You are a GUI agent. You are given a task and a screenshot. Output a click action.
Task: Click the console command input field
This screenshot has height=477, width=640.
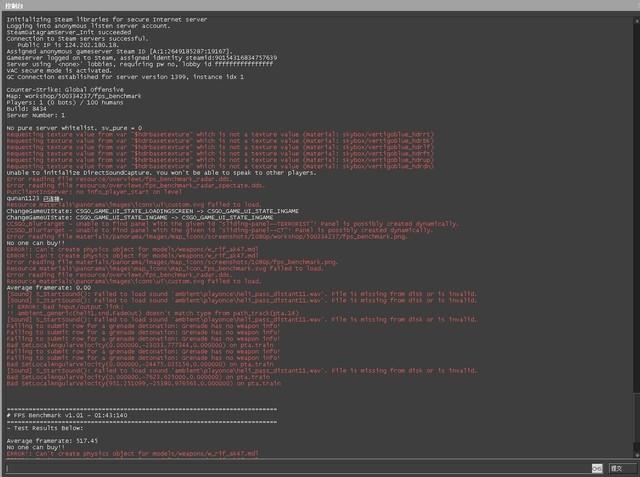(x=297, y=468)
